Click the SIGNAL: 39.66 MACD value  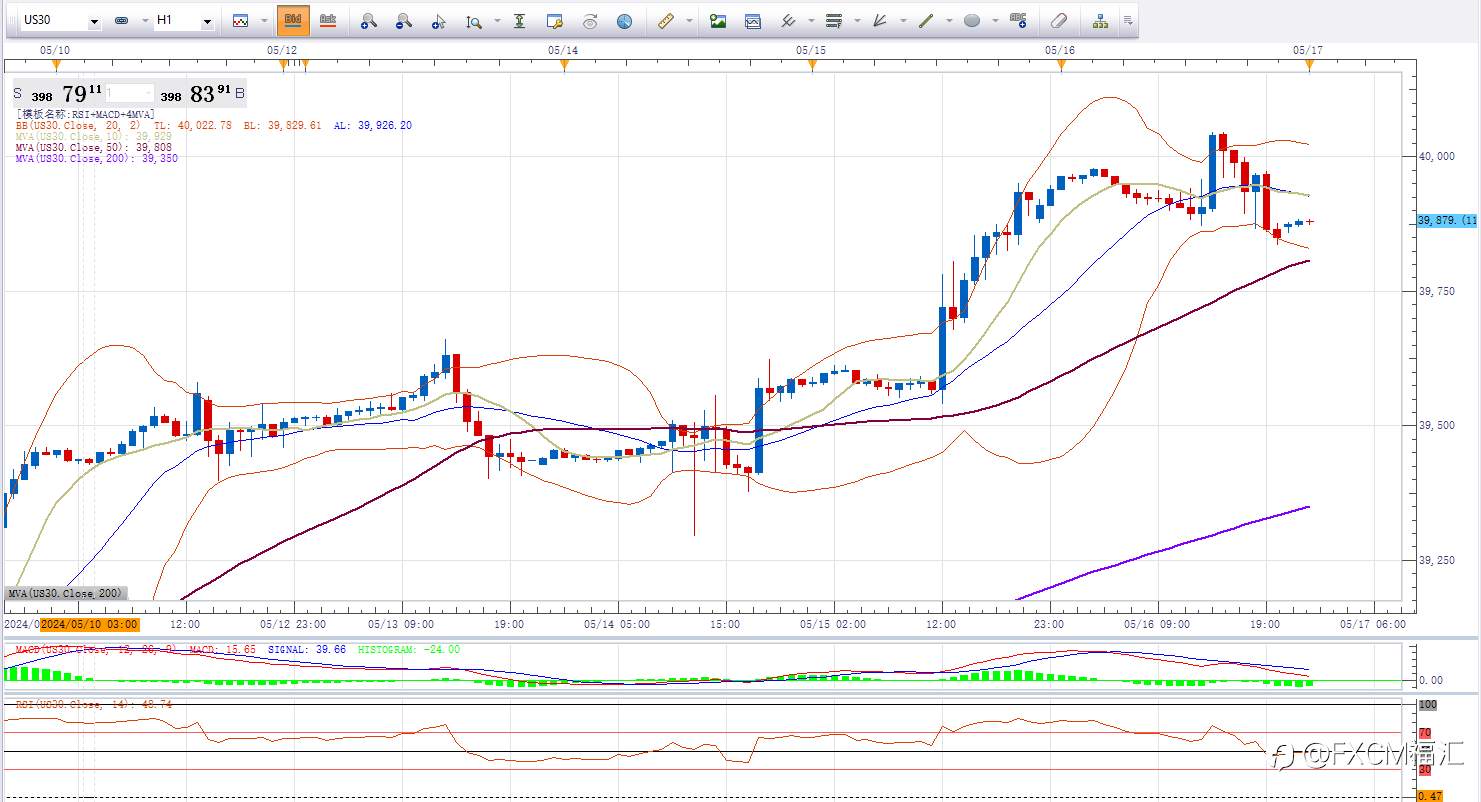[x=307, y=649]
